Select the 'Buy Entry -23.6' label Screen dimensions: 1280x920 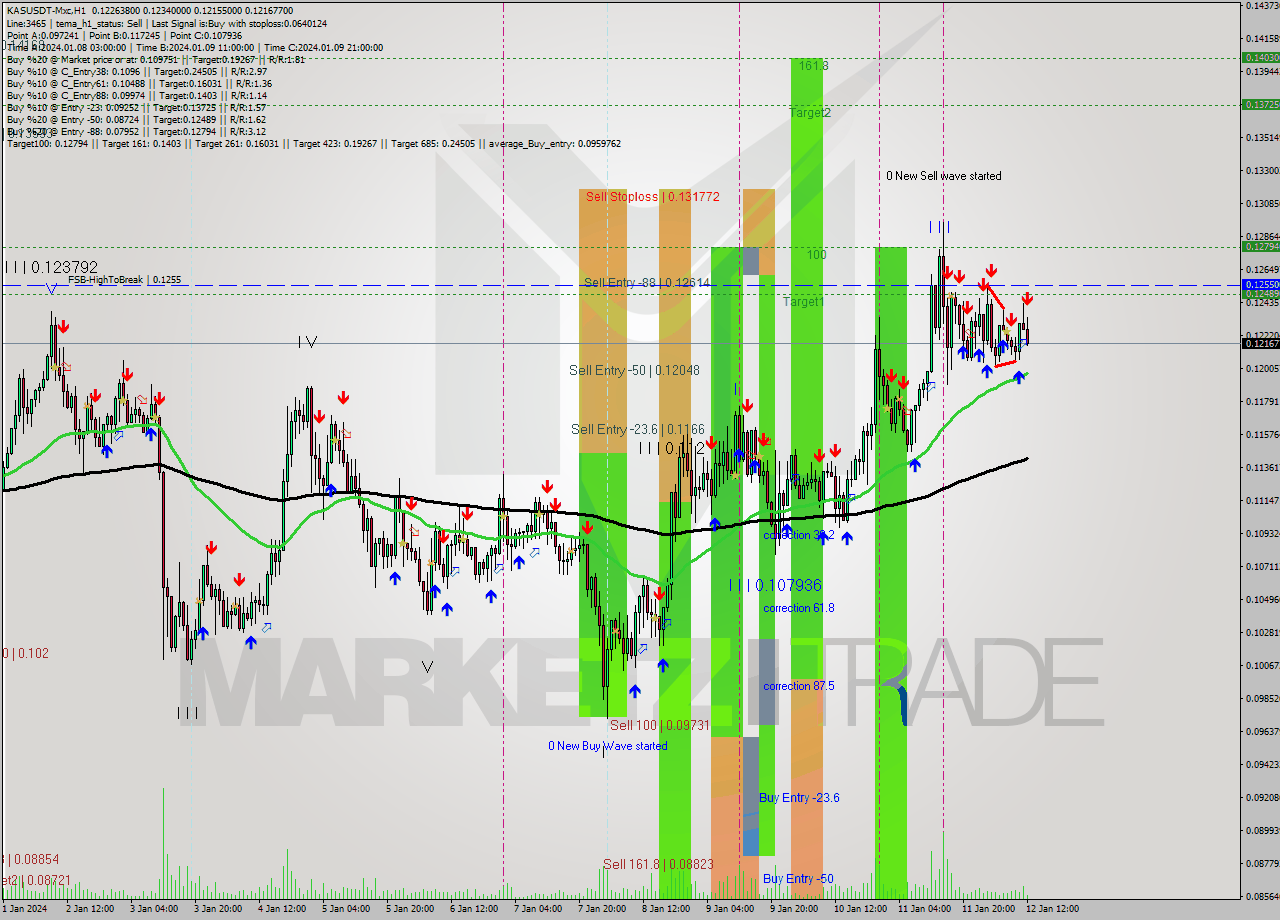tap(799, 798)
